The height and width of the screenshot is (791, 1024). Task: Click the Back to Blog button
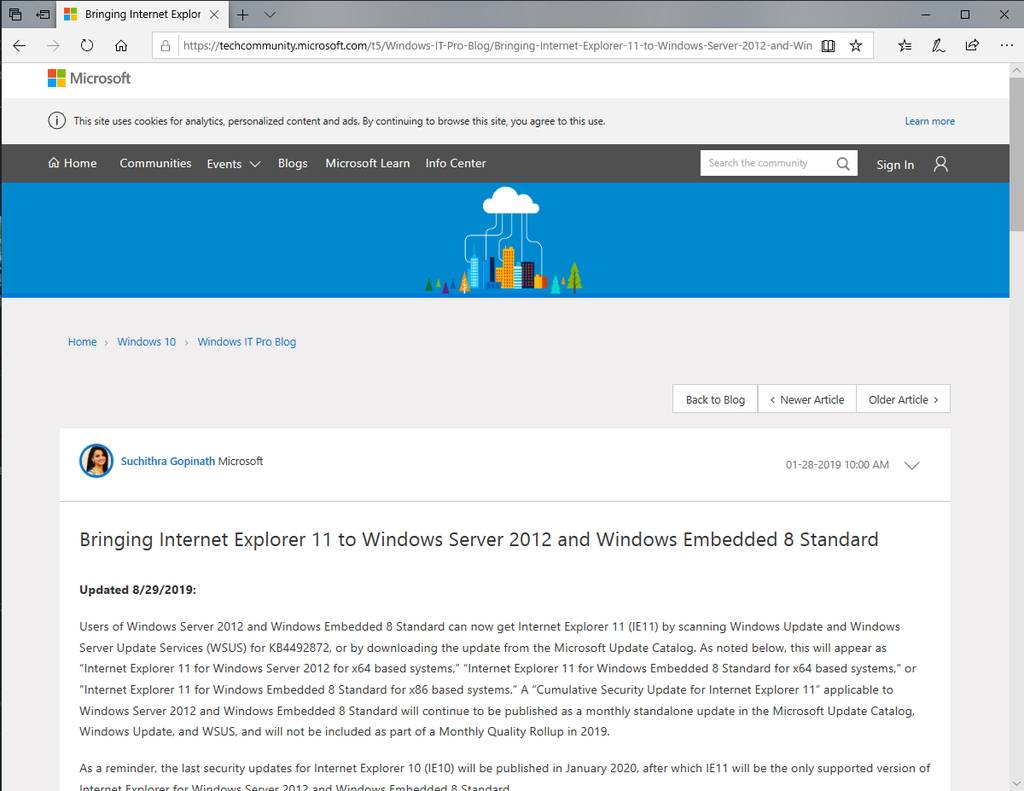coord(714,398)
